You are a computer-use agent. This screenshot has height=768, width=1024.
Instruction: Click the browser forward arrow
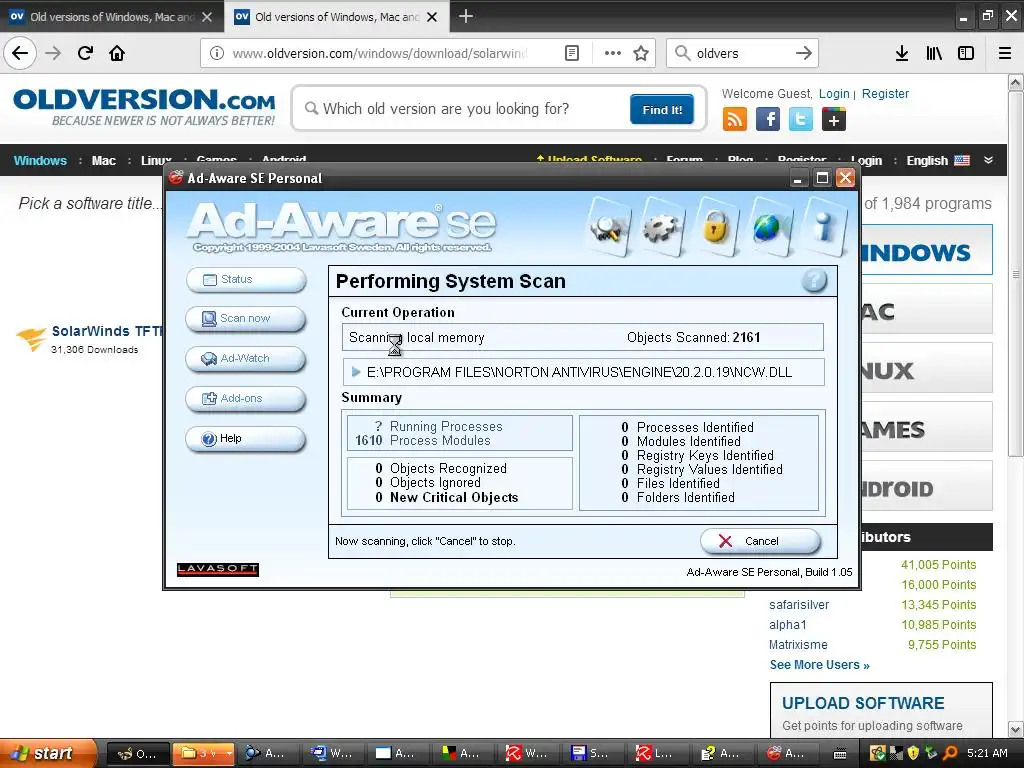tap(53, 53)
